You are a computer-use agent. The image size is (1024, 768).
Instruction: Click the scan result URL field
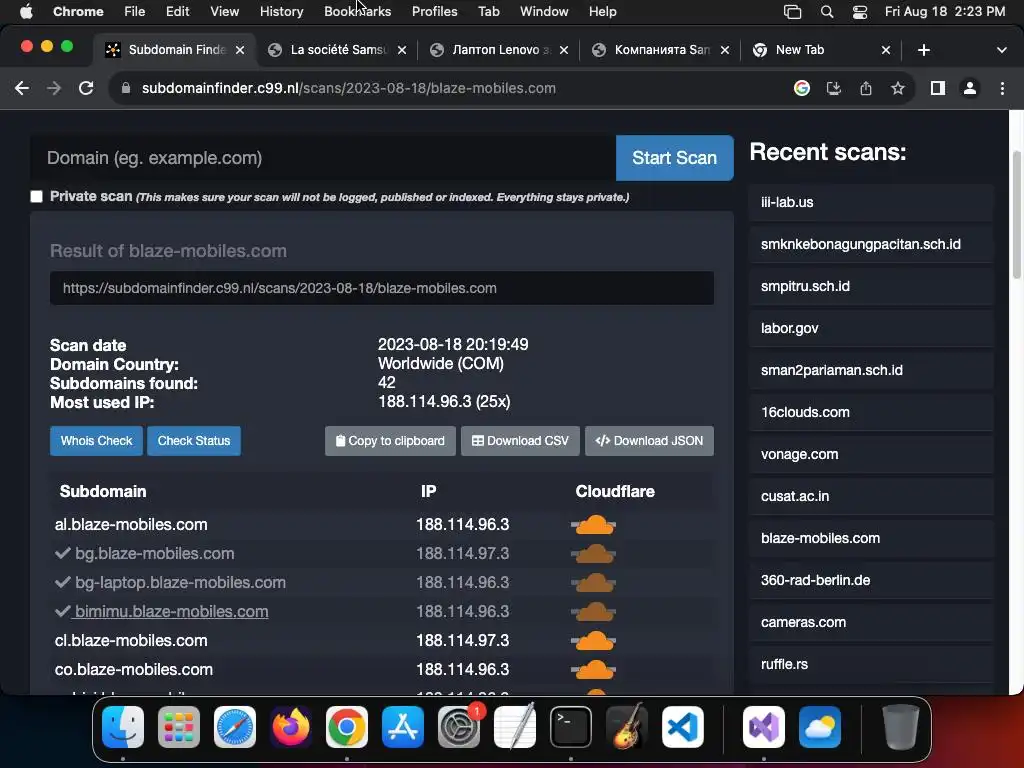[x=382, y=288]
